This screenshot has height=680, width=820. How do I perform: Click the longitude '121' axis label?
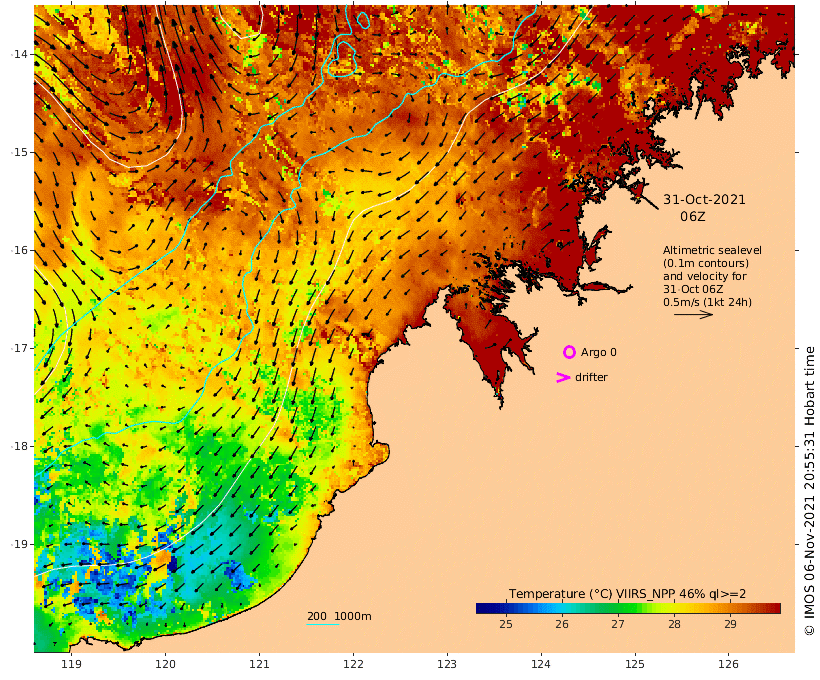tap(259, 664)
